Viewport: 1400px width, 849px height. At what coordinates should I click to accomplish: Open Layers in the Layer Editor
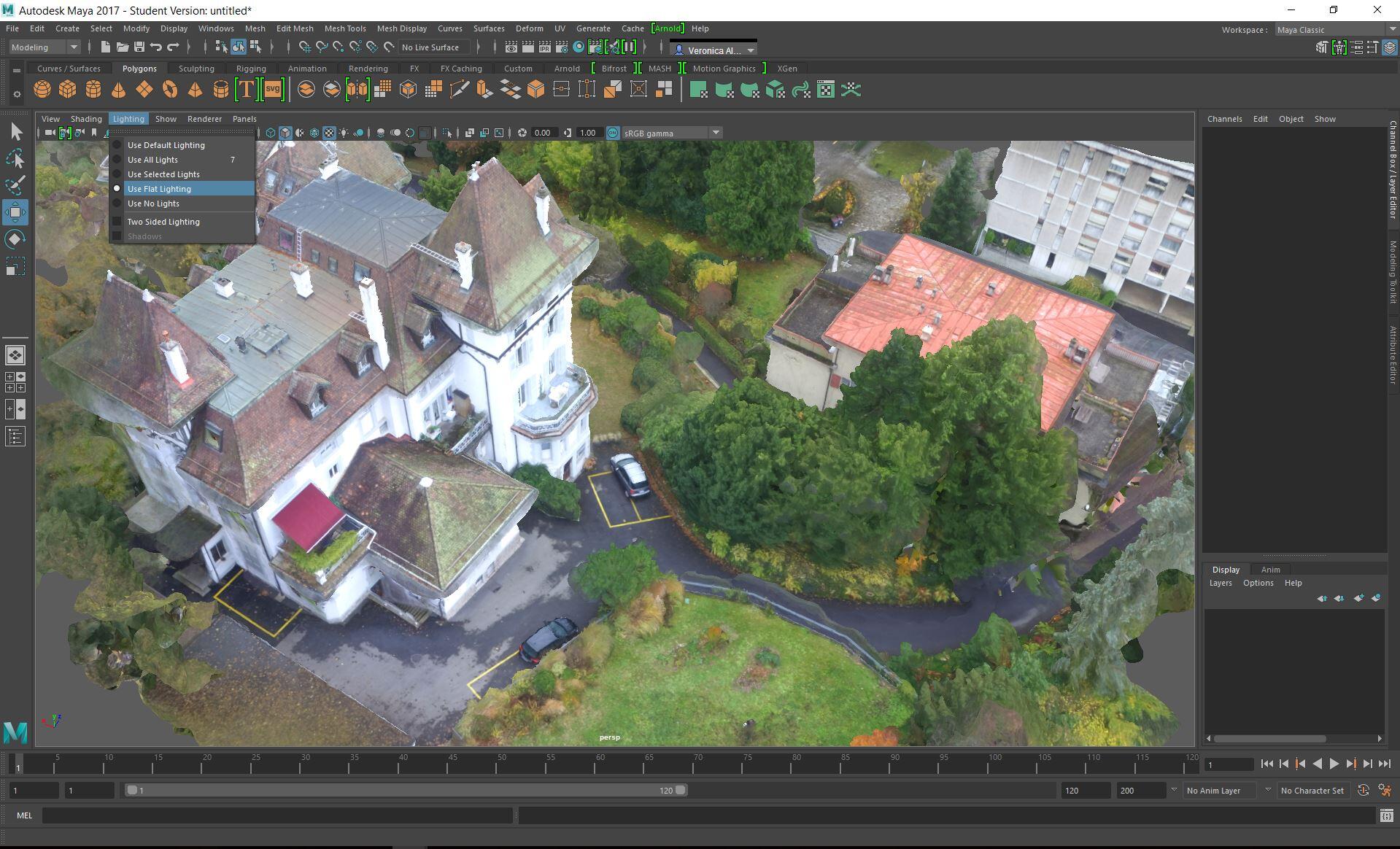[x=1221, y=583]
